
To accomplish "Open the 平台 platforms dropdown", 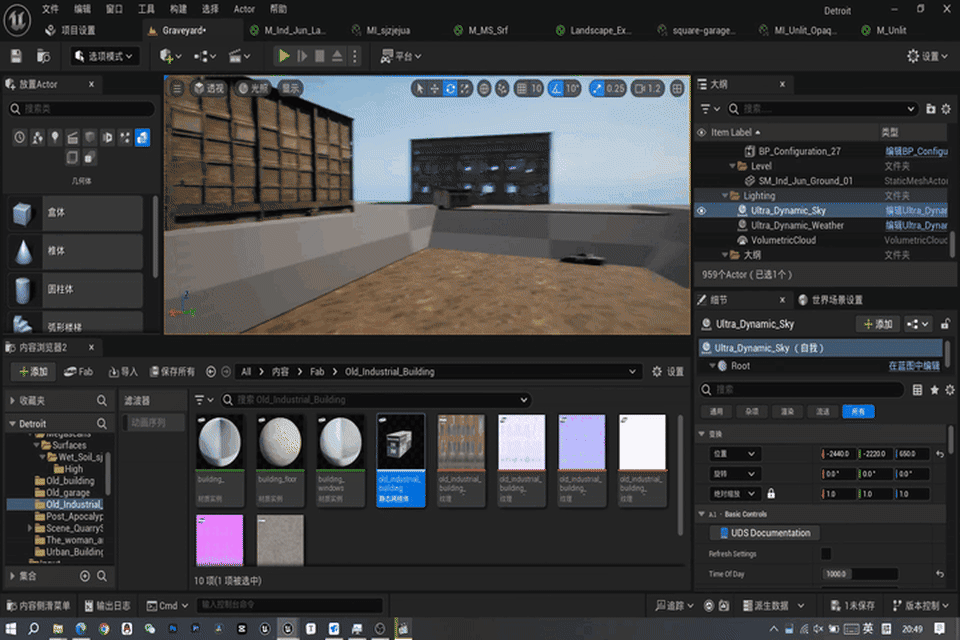I will tap(401, 56).
